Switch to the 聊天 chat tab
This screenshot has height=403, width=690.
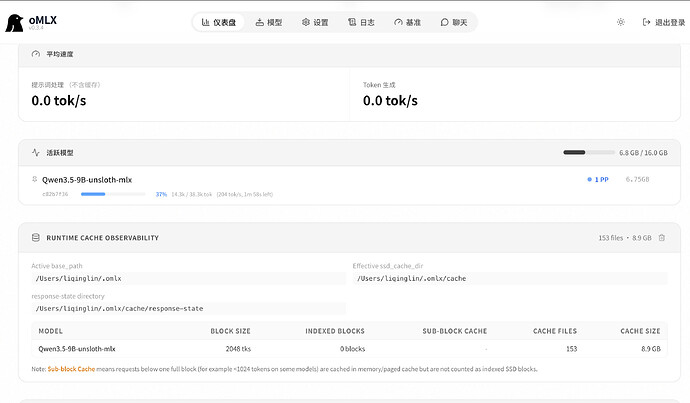[454, 22]
